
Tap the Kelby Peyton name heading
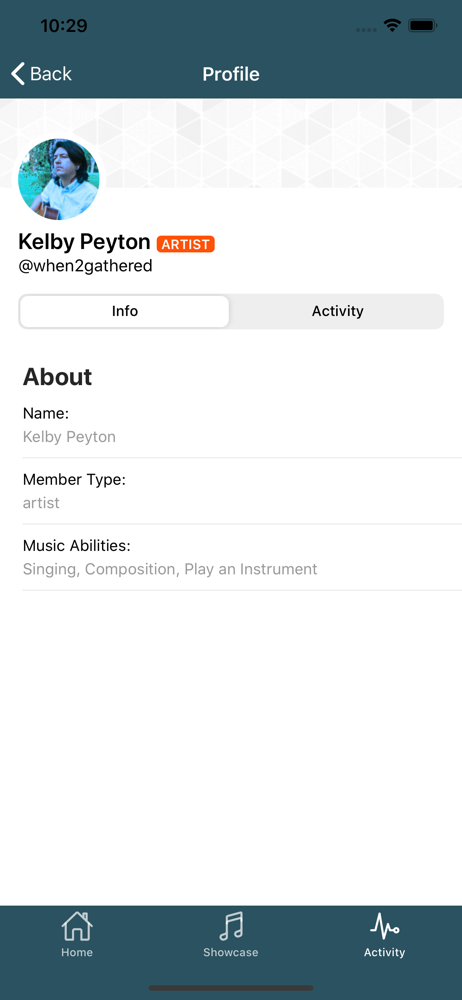[84, 242]
